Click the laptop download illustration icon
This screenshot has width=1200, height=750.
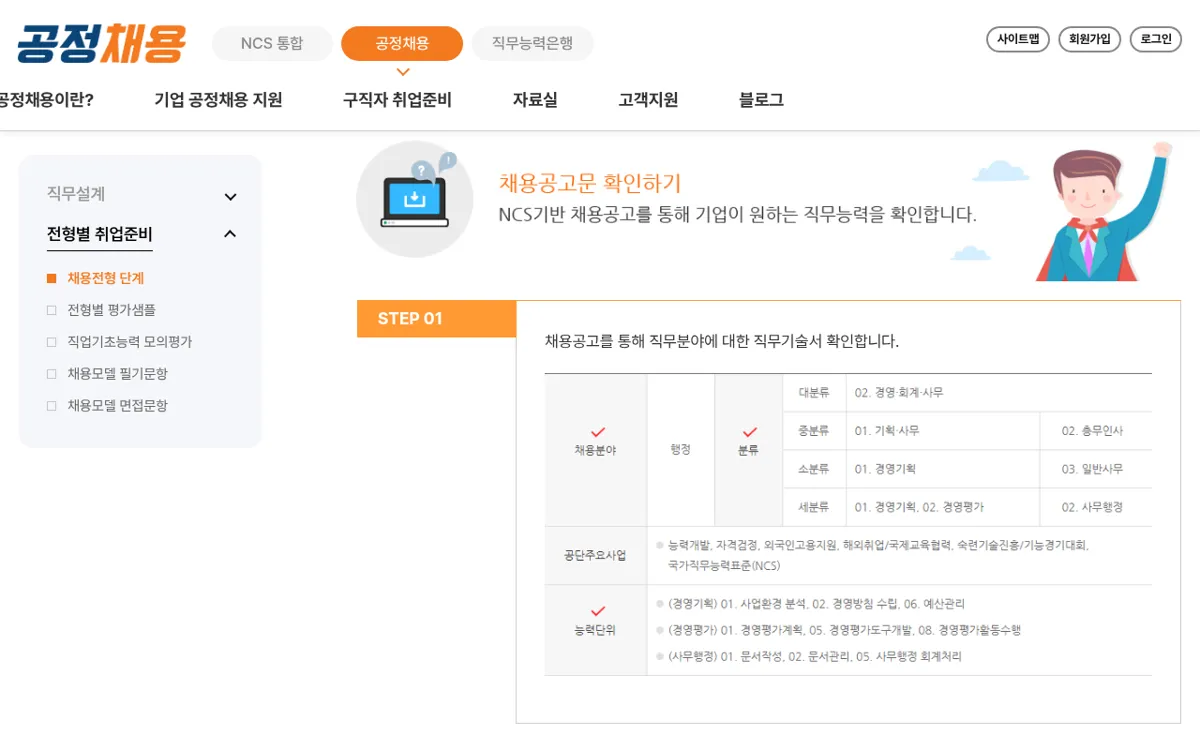tap(415, 199)
